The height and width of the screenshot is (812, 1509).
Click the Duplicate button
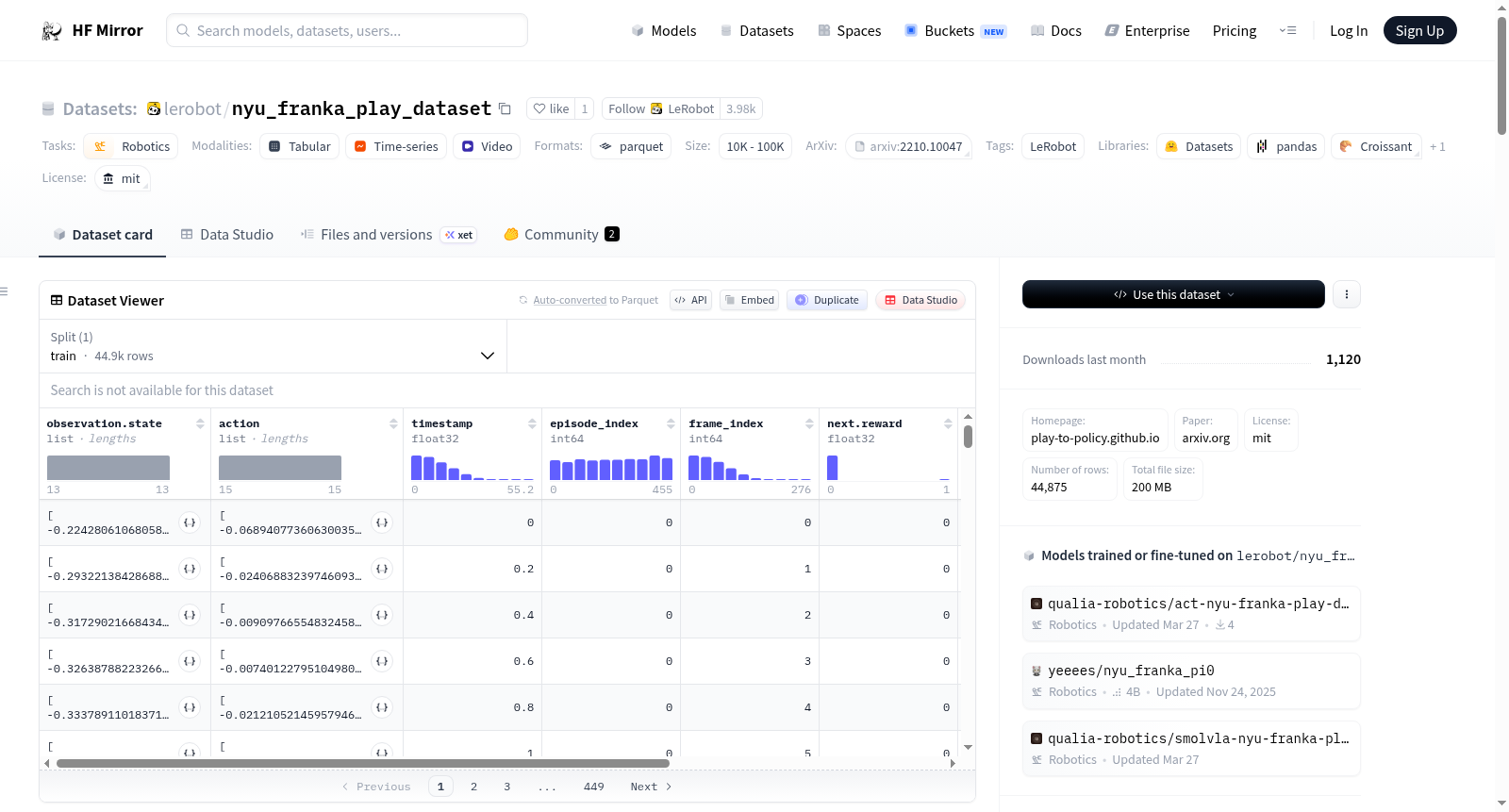coord(826,300)
